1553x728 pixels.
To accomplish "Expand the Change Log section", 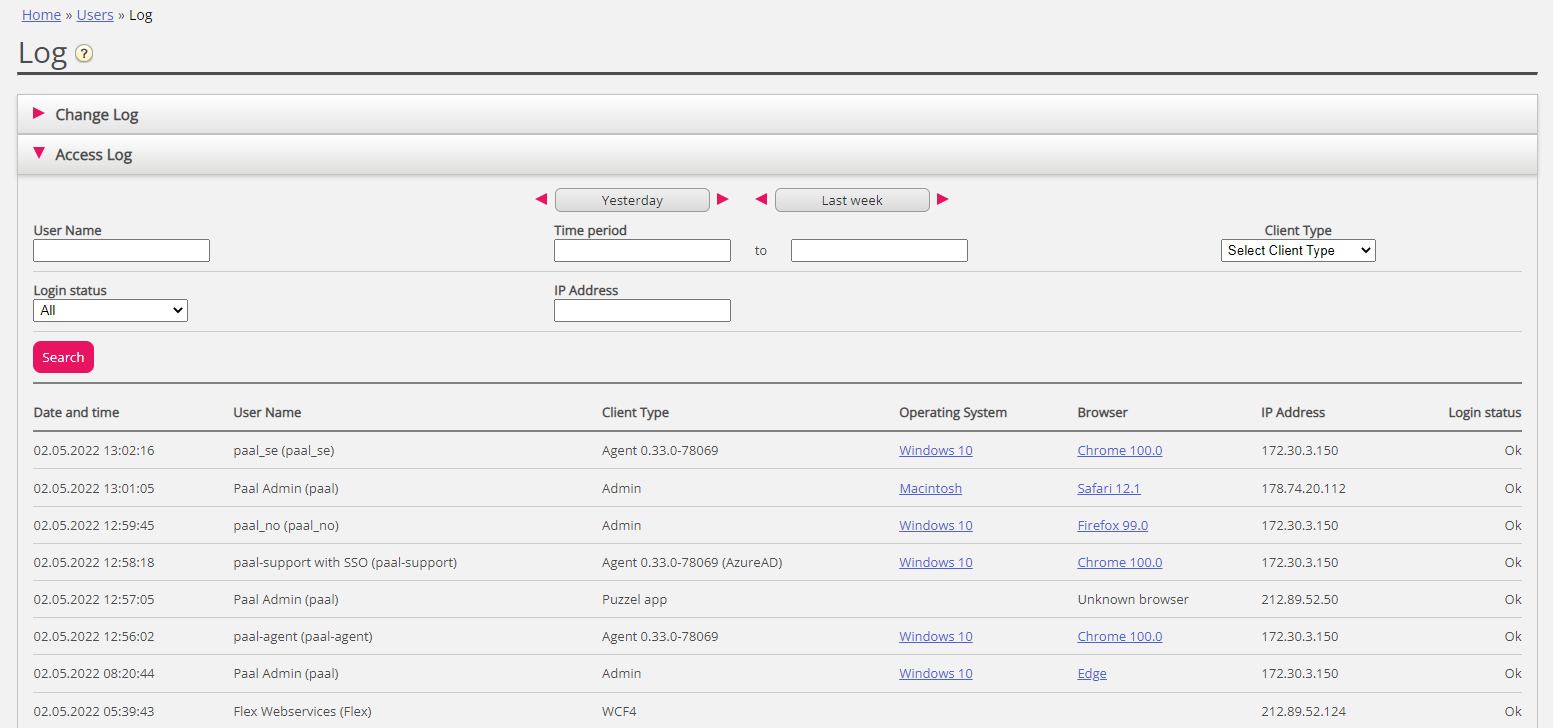I will [96, 115].
